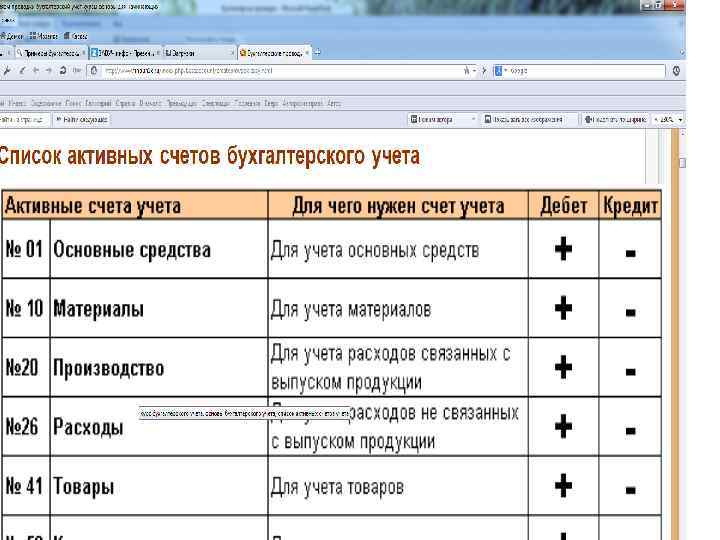Close the Загрузки tab

(231, 53)
